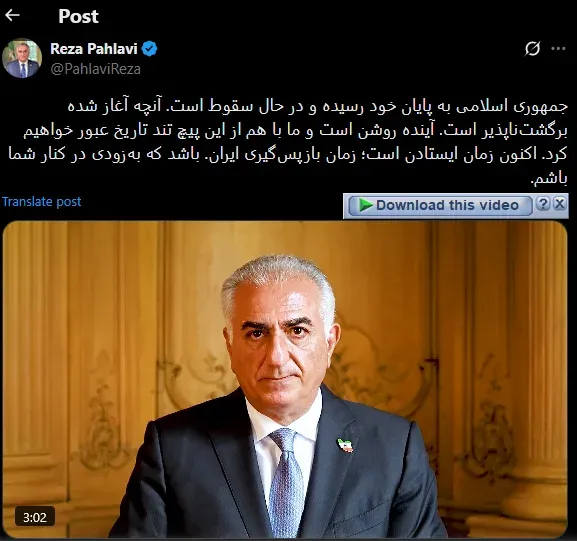This screenshot has width=577, height=541.
Task: Click the last word of the post text
Action: [549, 179]
